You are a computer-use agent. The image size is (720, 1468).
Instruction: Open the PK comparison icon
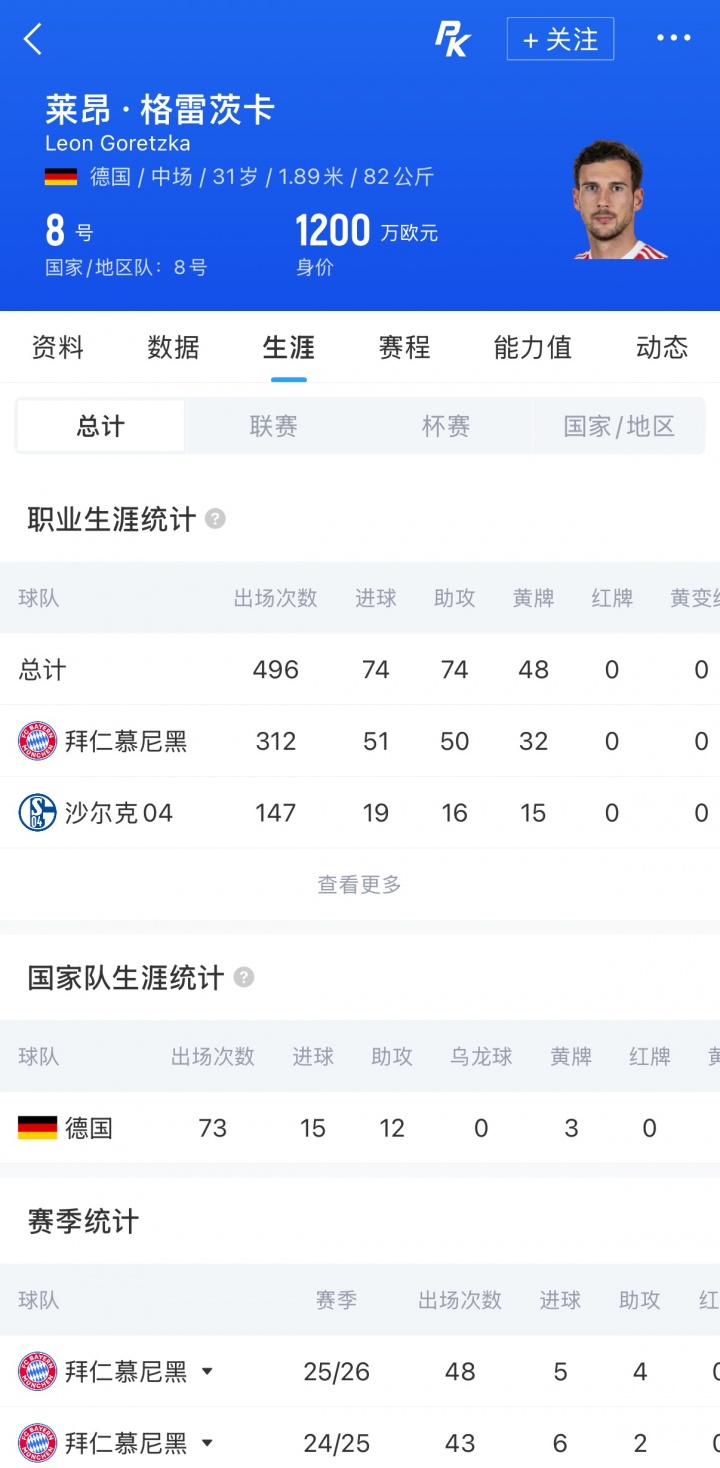pos(452,39)
